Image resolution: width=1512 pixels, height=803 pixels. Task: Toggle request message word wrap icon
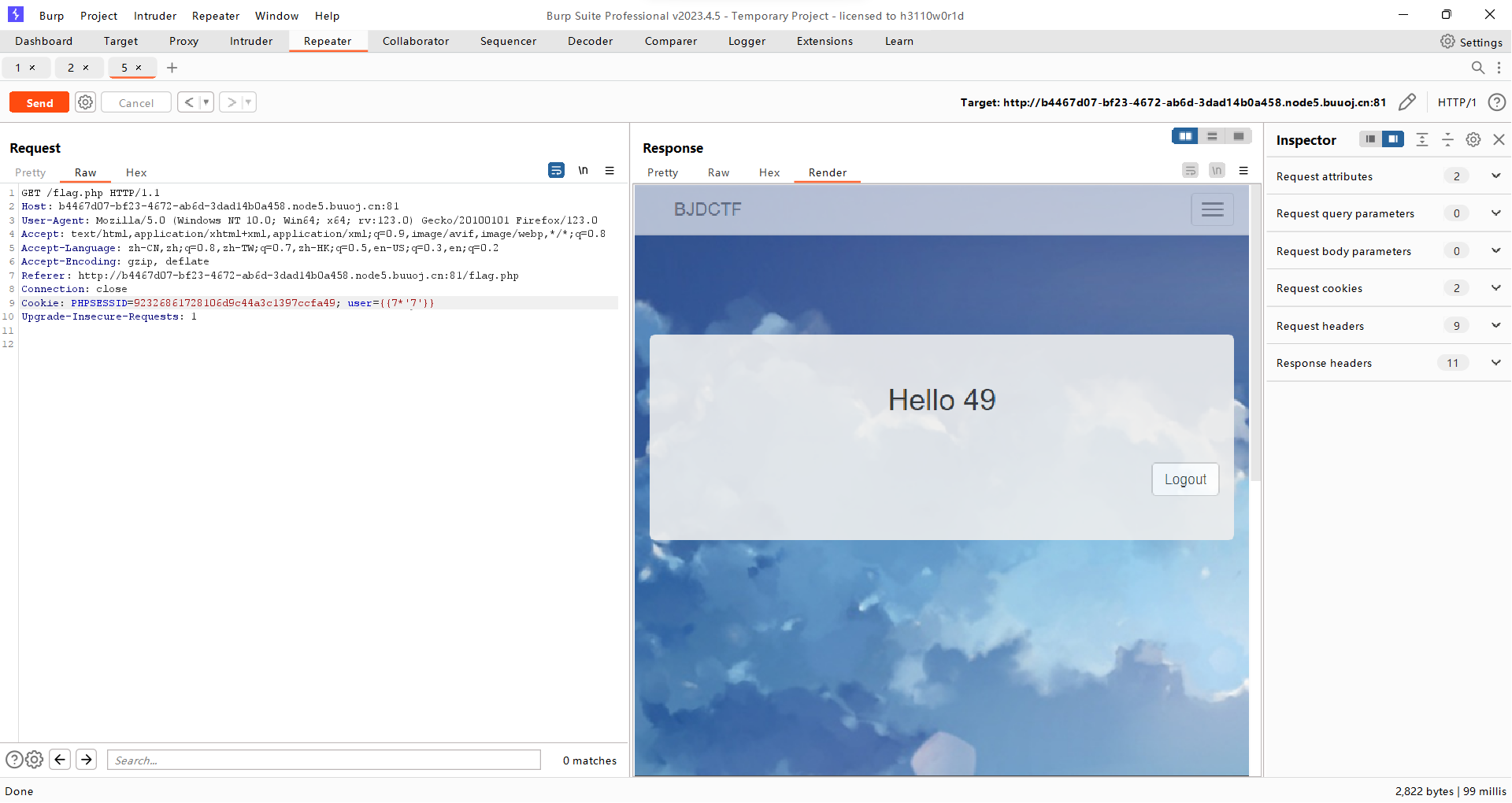tap(556, 170)
